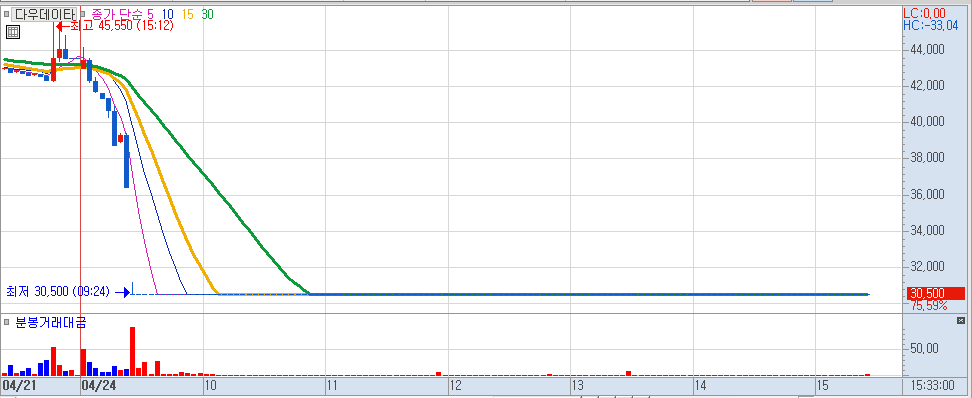Viewport: 972px width, 398px height.
Task: Click the 32,000 price axis label
Action: pos(927,267)
